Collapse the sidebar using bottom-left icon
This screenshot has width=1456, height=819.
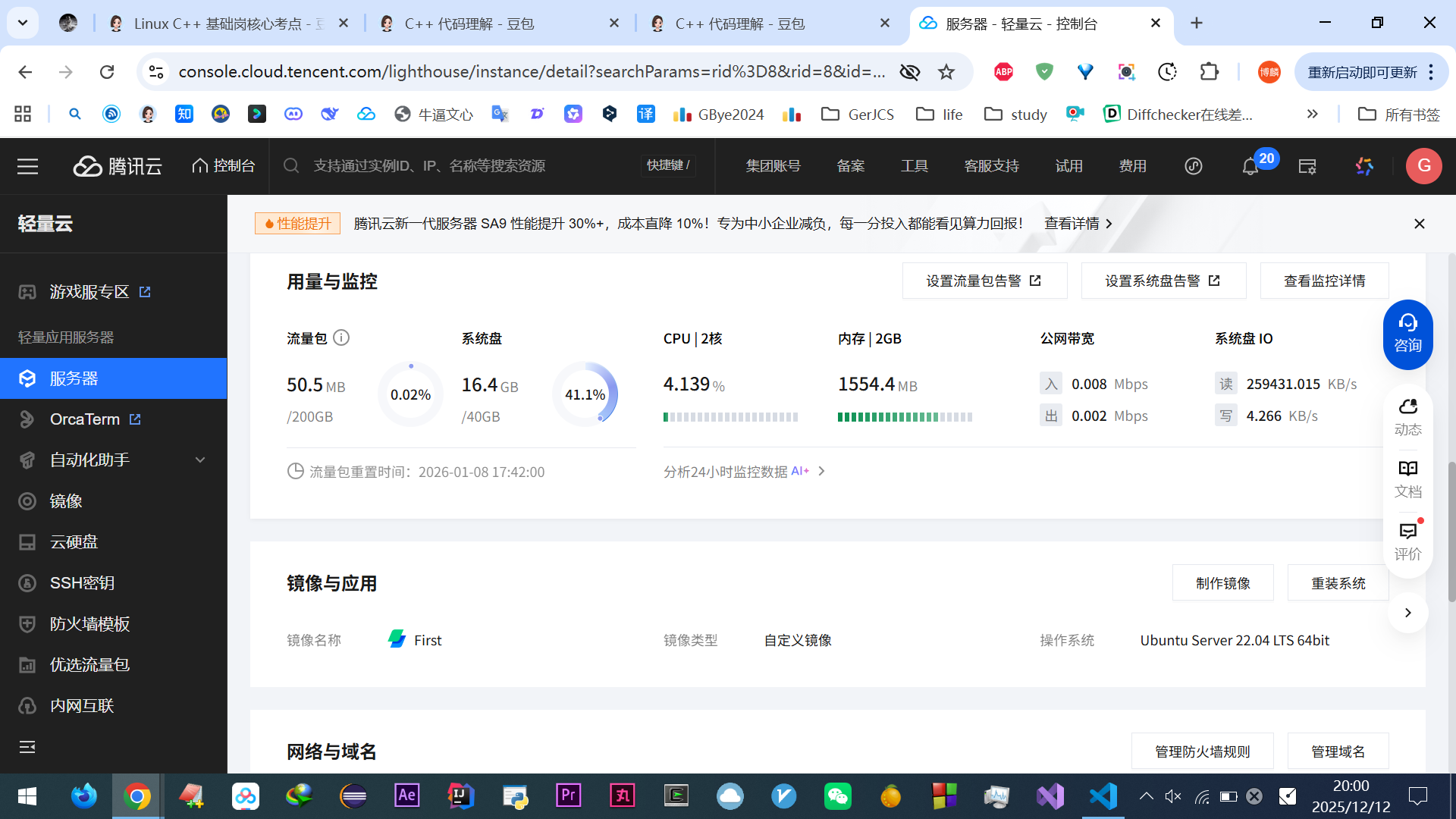click(x=27, y=747)
